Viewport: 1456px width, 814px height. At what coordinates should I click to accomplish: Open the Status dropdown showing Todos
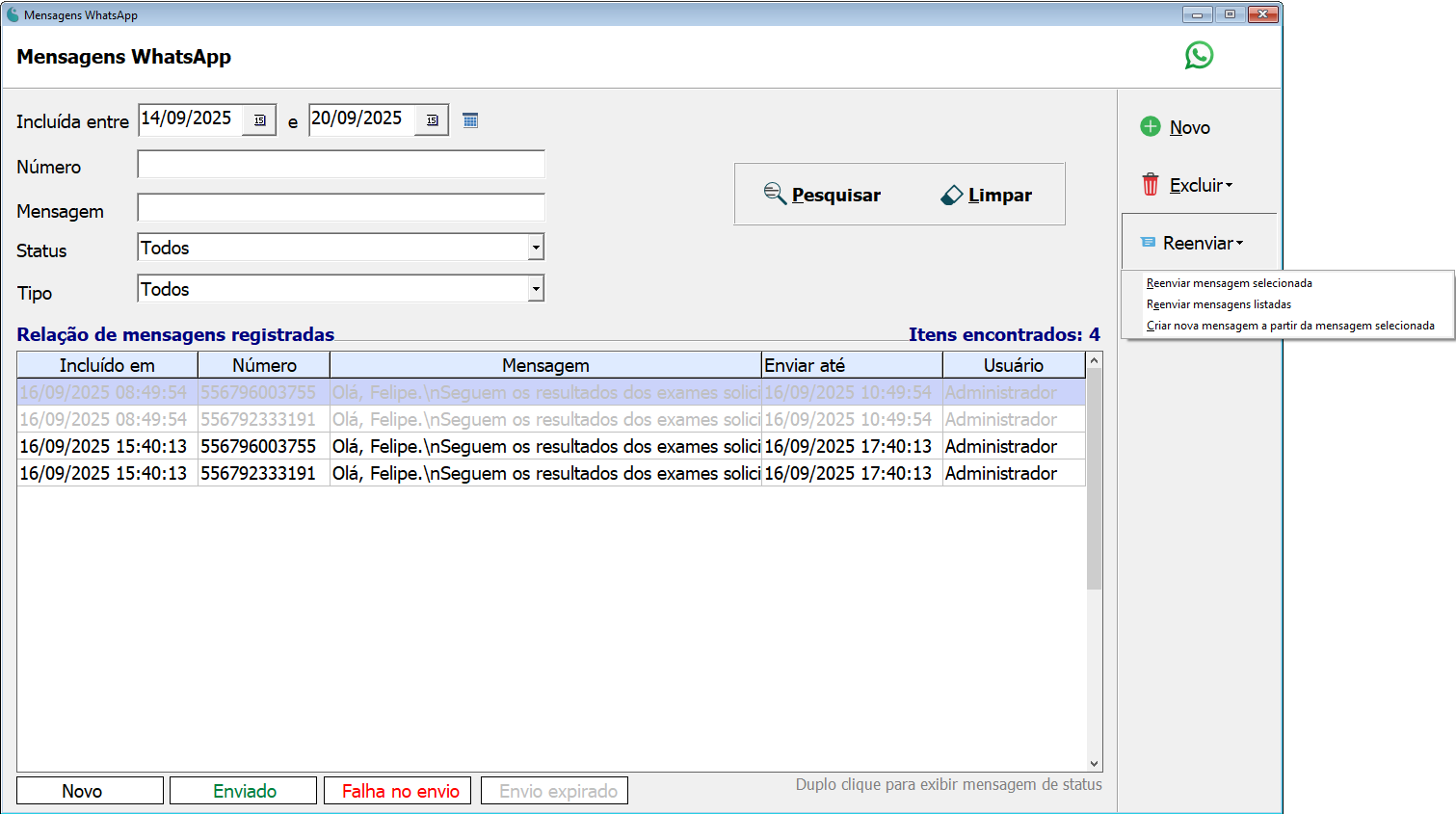pyautogui.click(x=536, y=248)
